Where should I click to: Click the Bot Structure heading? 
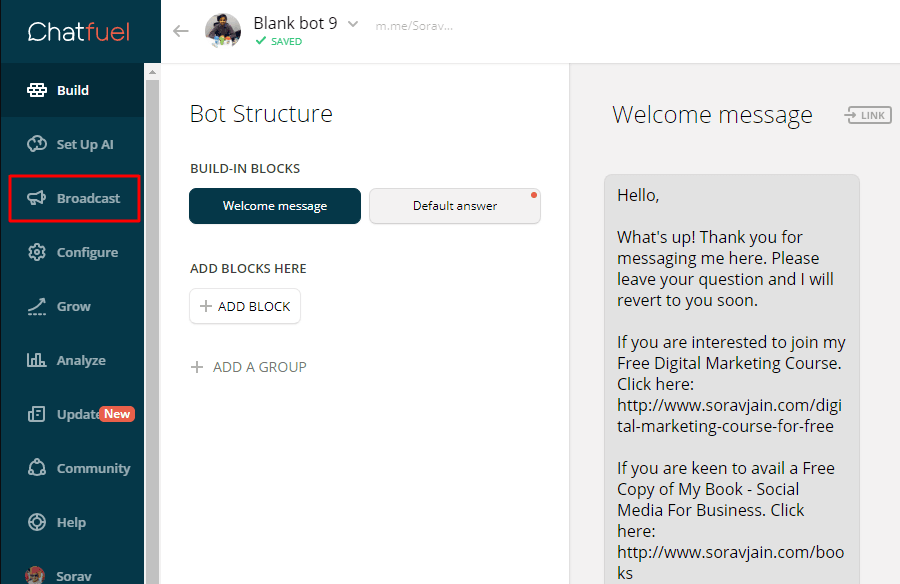point(261,114)
